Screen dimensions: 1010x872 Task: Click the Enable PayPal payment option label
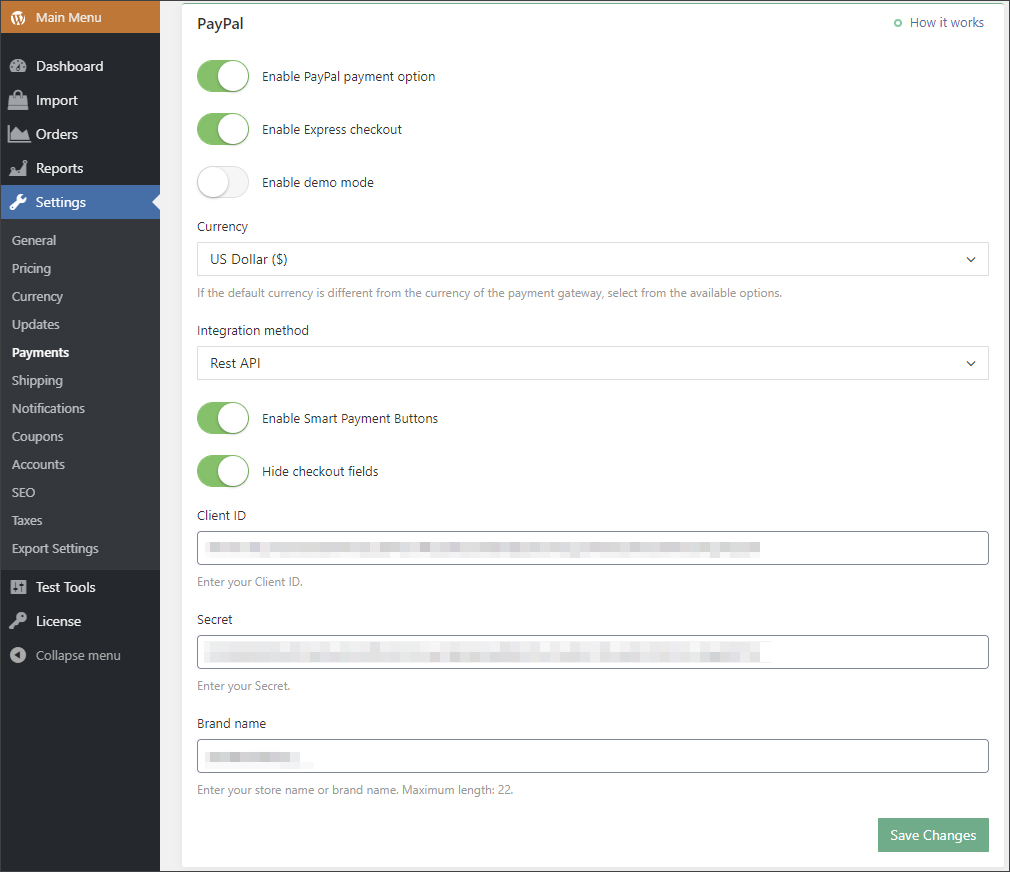348,77
